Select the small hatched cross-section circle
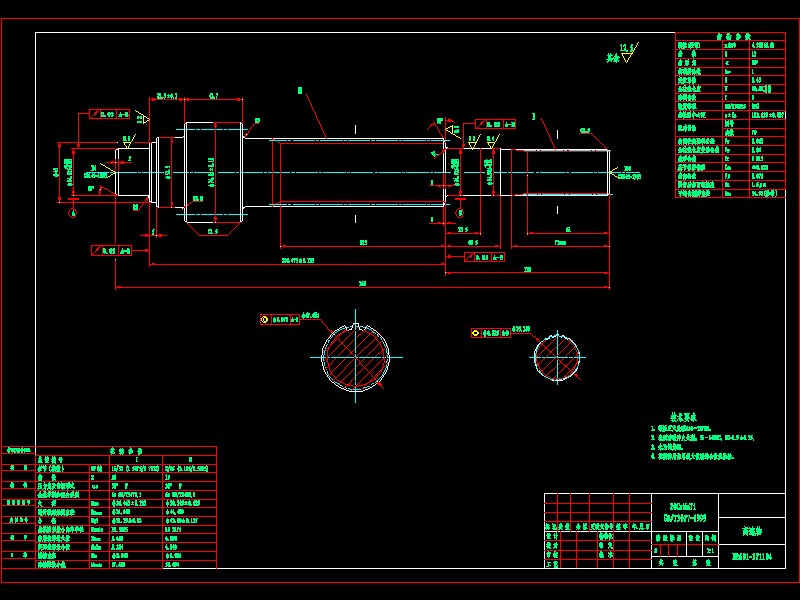This screenshot has width=800, height=600. tap(557, 357)
